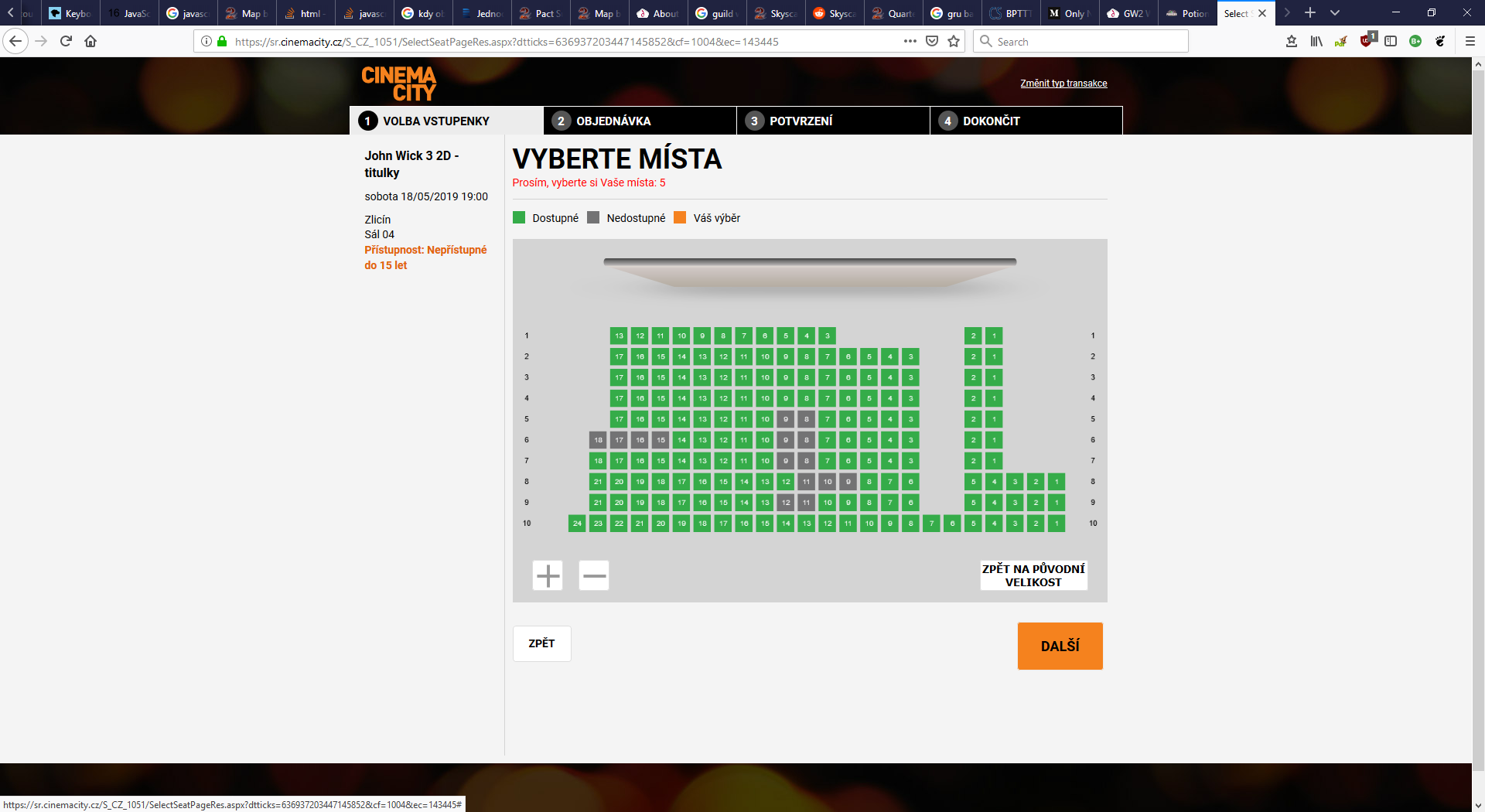Screen dimensions: 1485x812
Task: Select seat 13 in row 1
Action: tap(619, 336)
